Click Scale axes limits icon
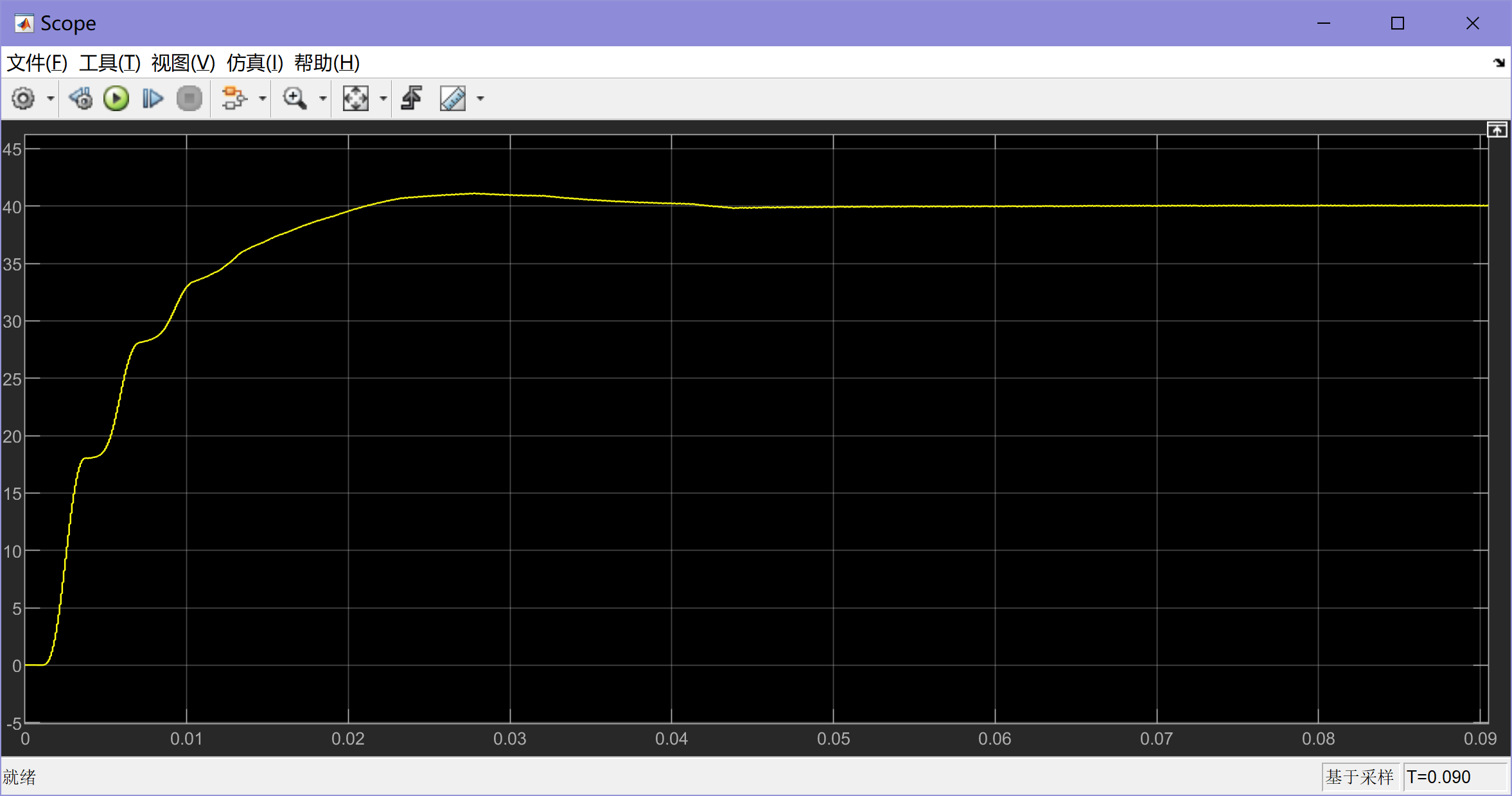This screenshot has height=796, width=1512. pos(355,98)
